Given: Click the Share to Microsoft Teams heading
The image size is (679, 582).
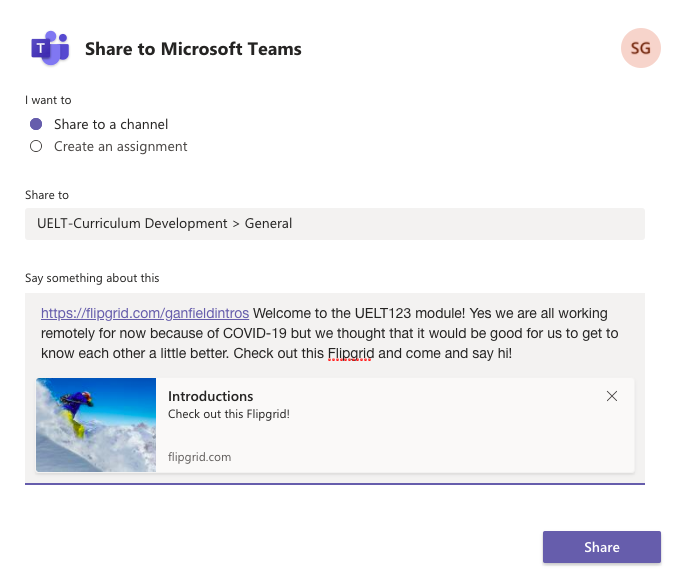Looking at the screenshot, I should coord(193,48).
